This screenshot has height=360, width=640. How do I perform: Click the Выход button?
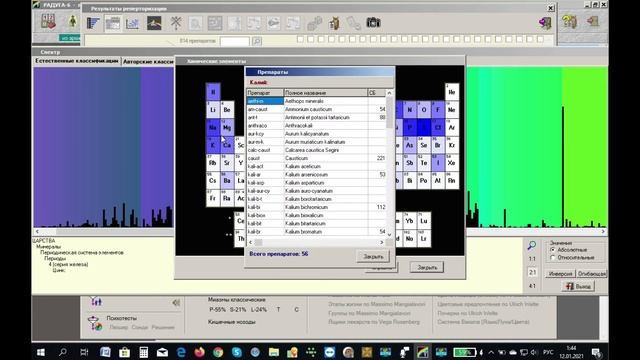pyautogui.click(x=578, y=286)
